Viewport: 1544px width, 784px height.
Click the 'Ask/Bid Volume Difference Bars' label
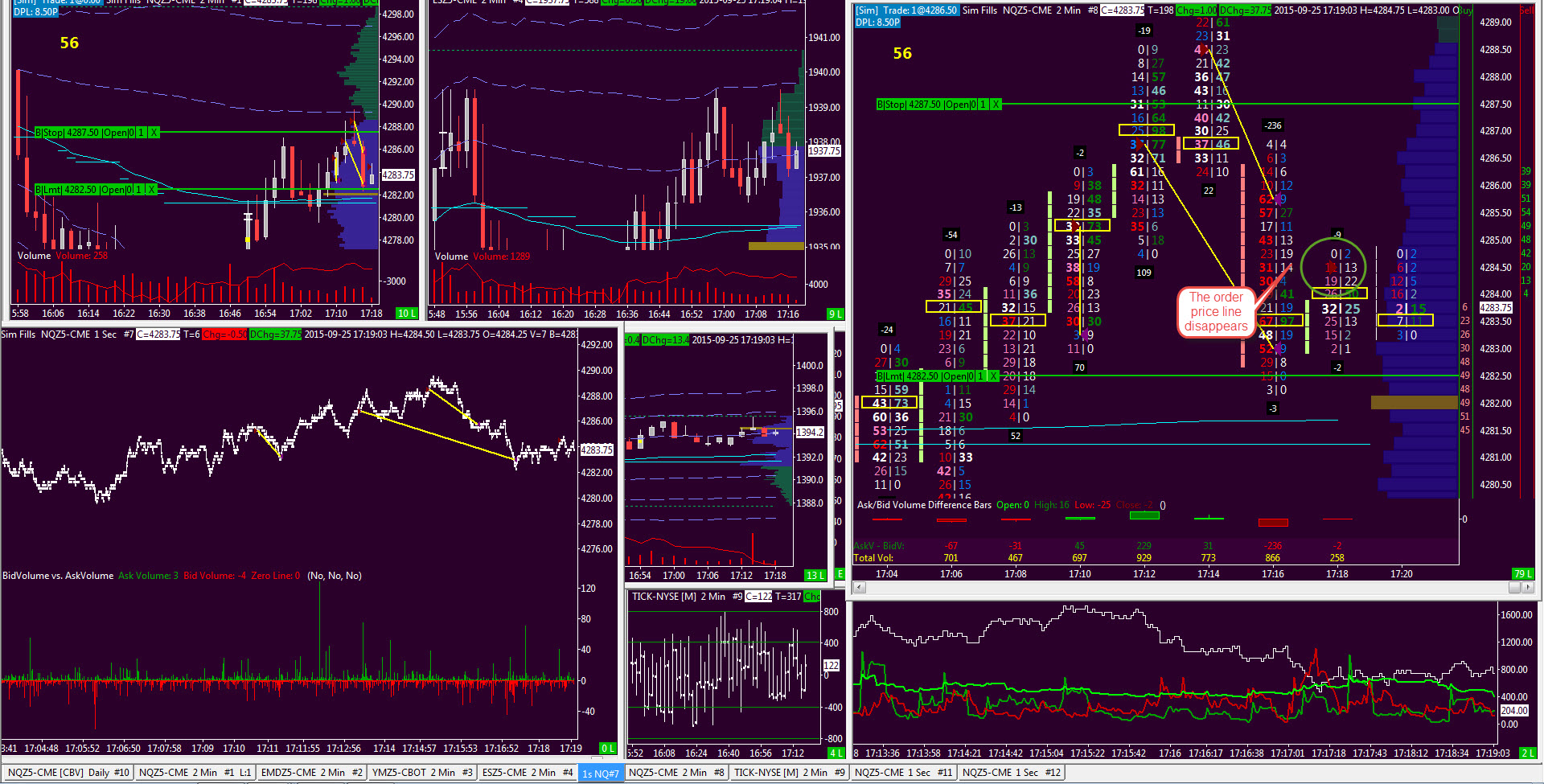point(925,505)
